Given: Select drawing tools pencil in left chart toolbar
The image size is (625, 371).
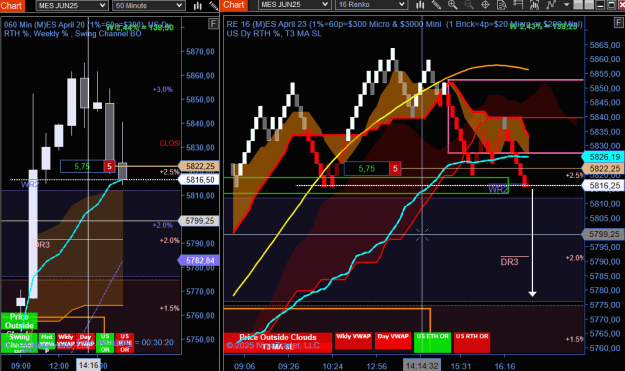Looking at the screenshot, I should pos(214,5).
